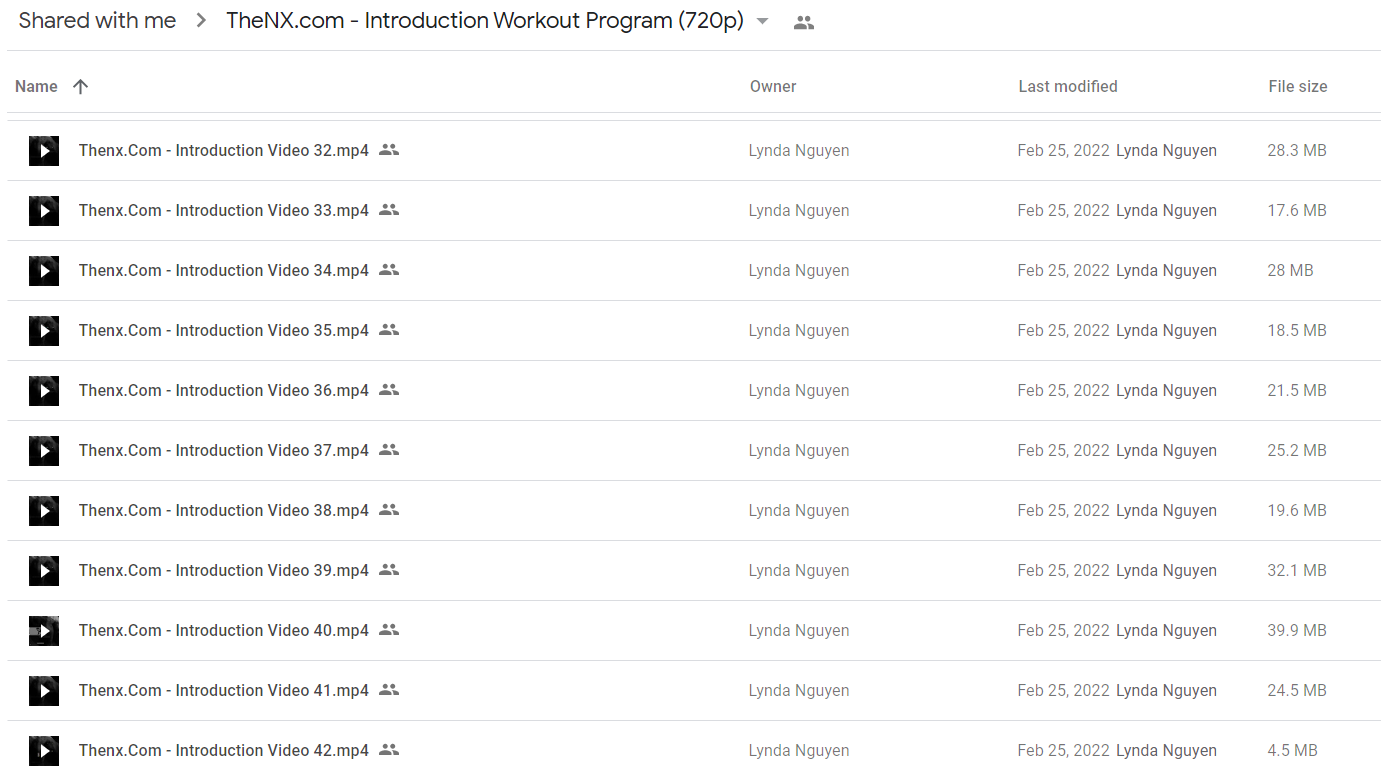
Task: Click the shared icon next to Video 37.mp4
Action: pyautogui.click(x=389, y=450)
